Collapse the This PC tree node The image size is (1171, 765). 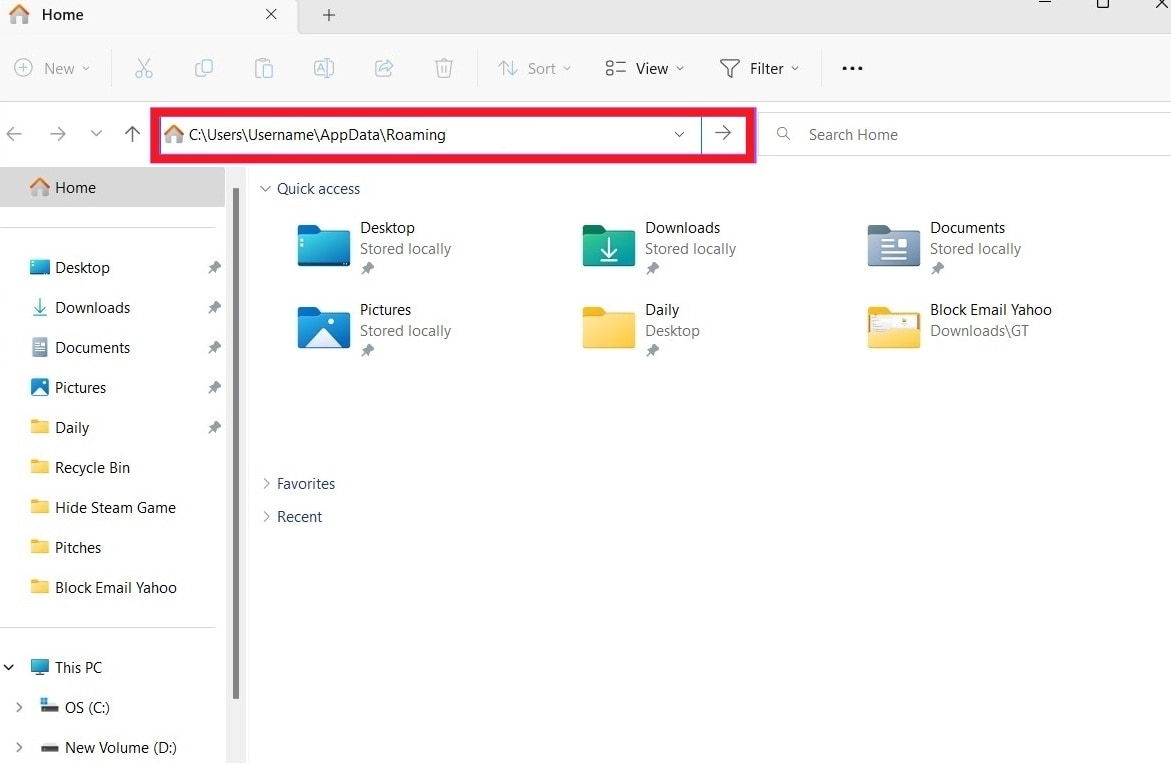pyautogui.click(x=9, y=667)
